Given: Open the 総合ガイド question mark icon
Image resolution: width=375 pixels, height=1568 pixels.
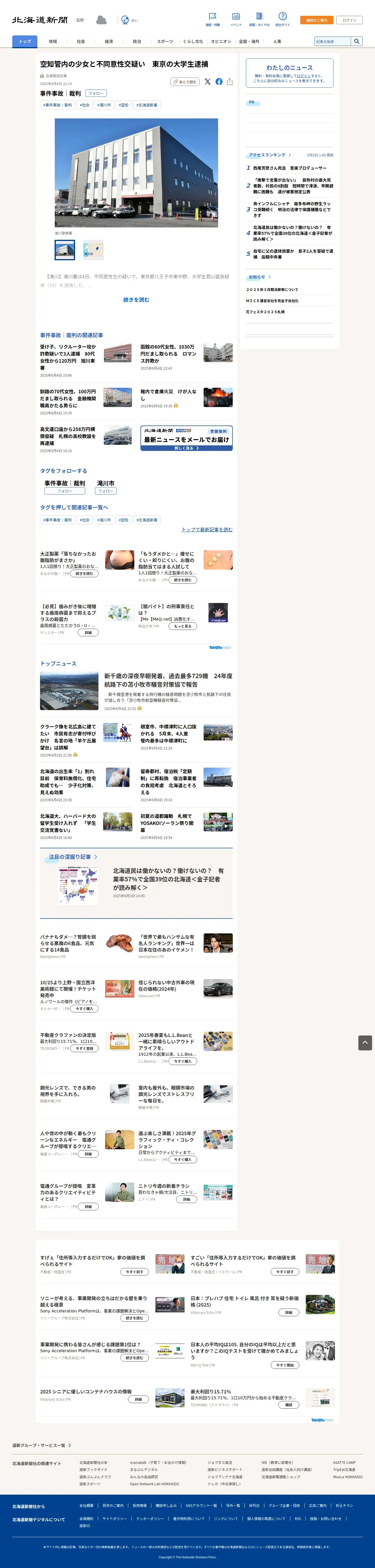Looking at the screenshot, I should (x=283, y=16).
